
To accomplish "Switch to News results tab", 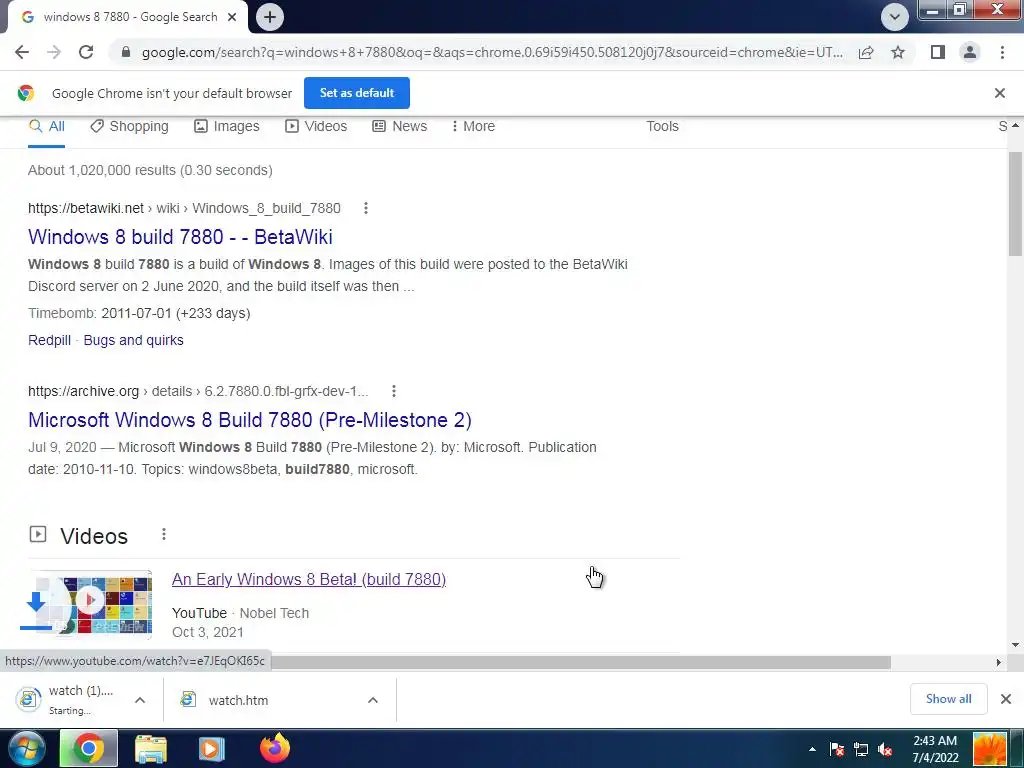I will pyautogui.click(x=400, y=126).
